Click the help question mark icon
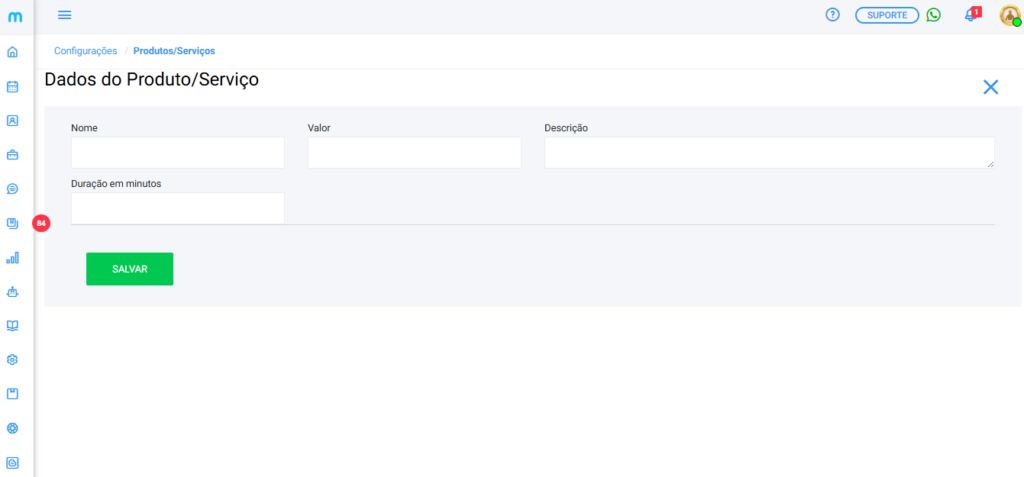 (x=832, y=15)
